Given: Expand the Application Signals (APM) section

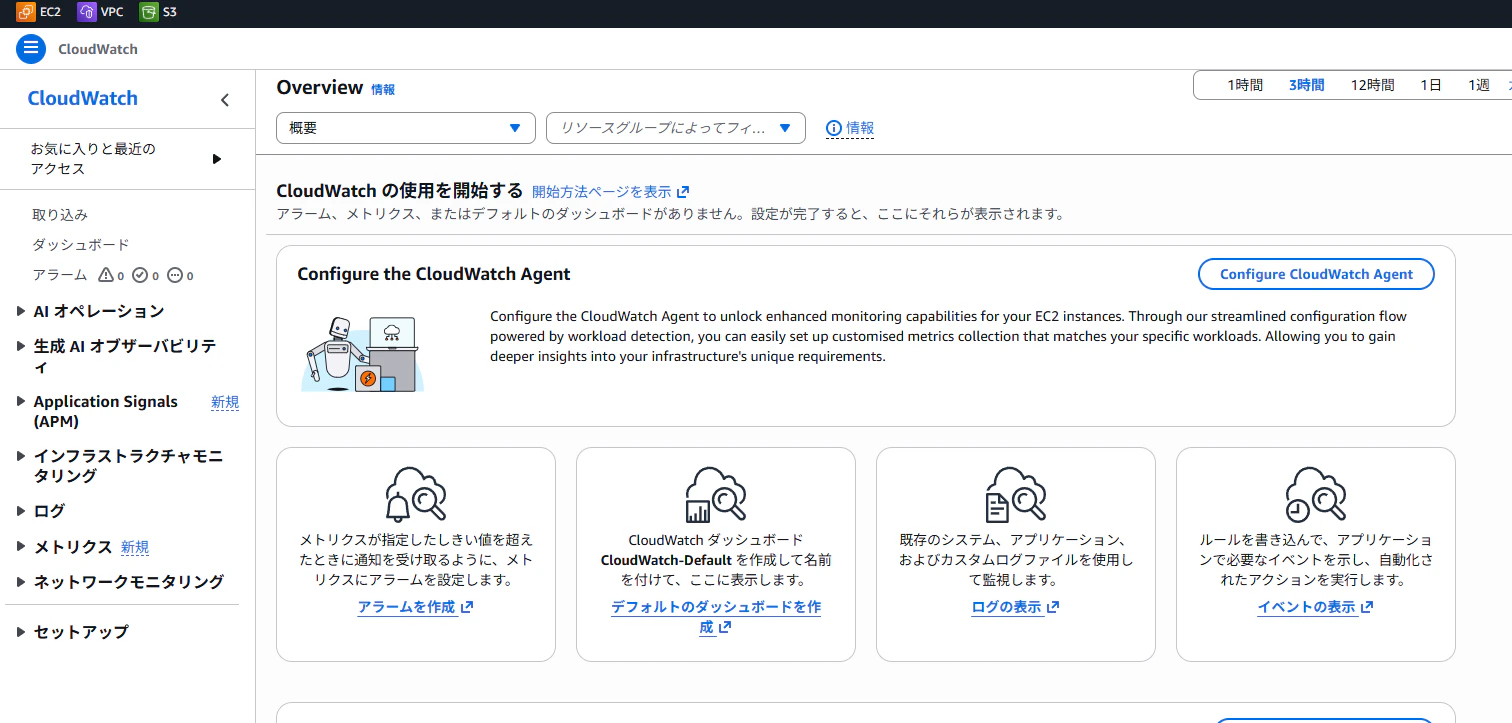Looking at the screenshot, I should (x=21, y=402).
